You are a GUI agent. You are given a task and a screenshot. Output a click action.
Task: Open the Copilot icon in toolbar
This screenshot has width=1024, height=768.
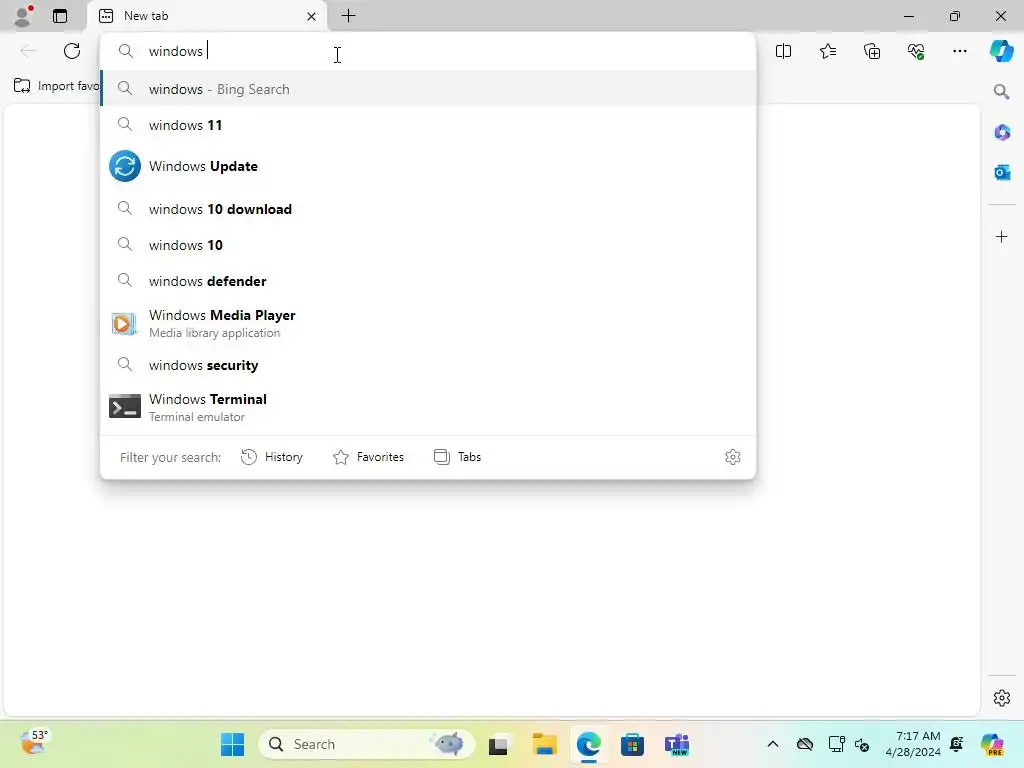click(x=1002, y=51)
